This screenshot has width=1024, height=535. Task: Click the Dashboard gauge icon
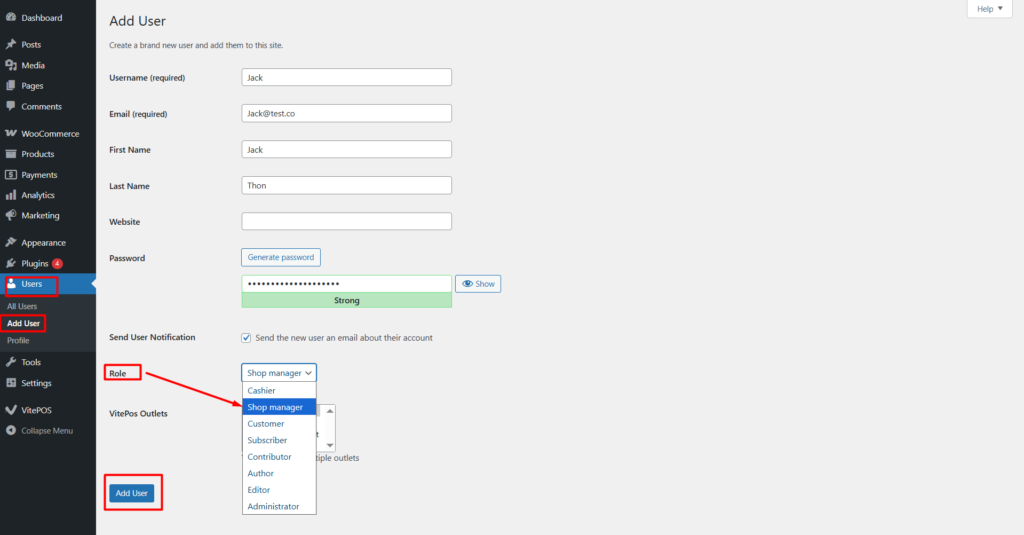click(x=11, y=18)
